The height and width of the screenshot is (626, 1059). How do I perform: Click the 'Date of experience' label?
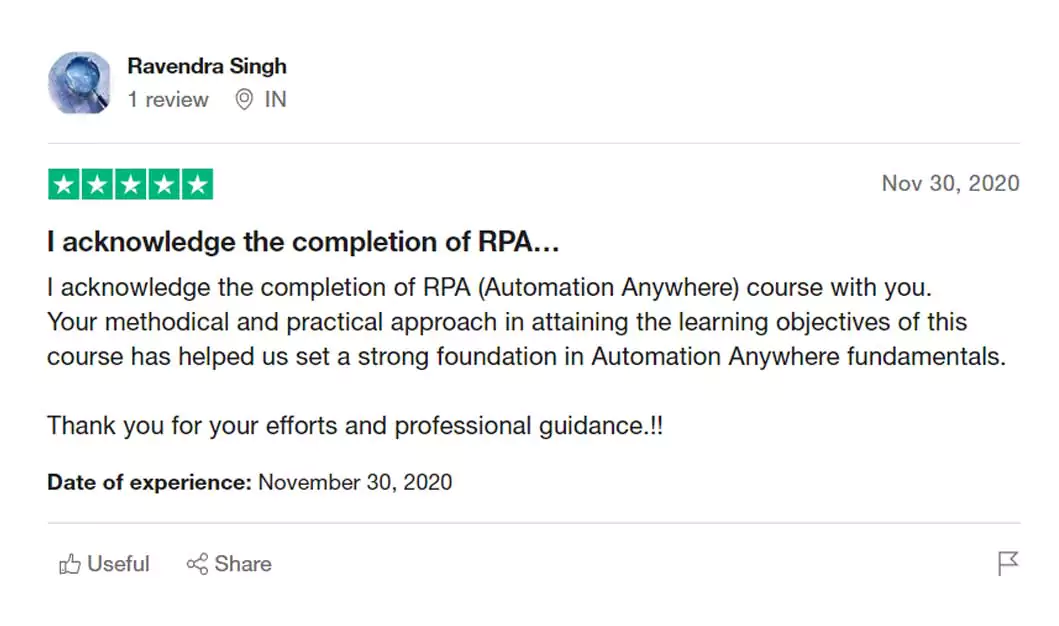[x=149, y=482]
